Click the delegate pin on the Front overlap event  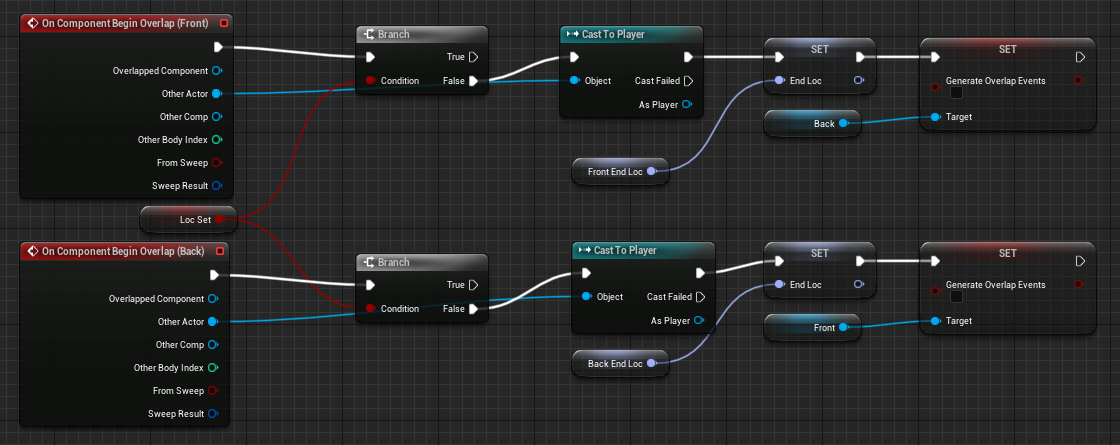[x=223, y=22]
